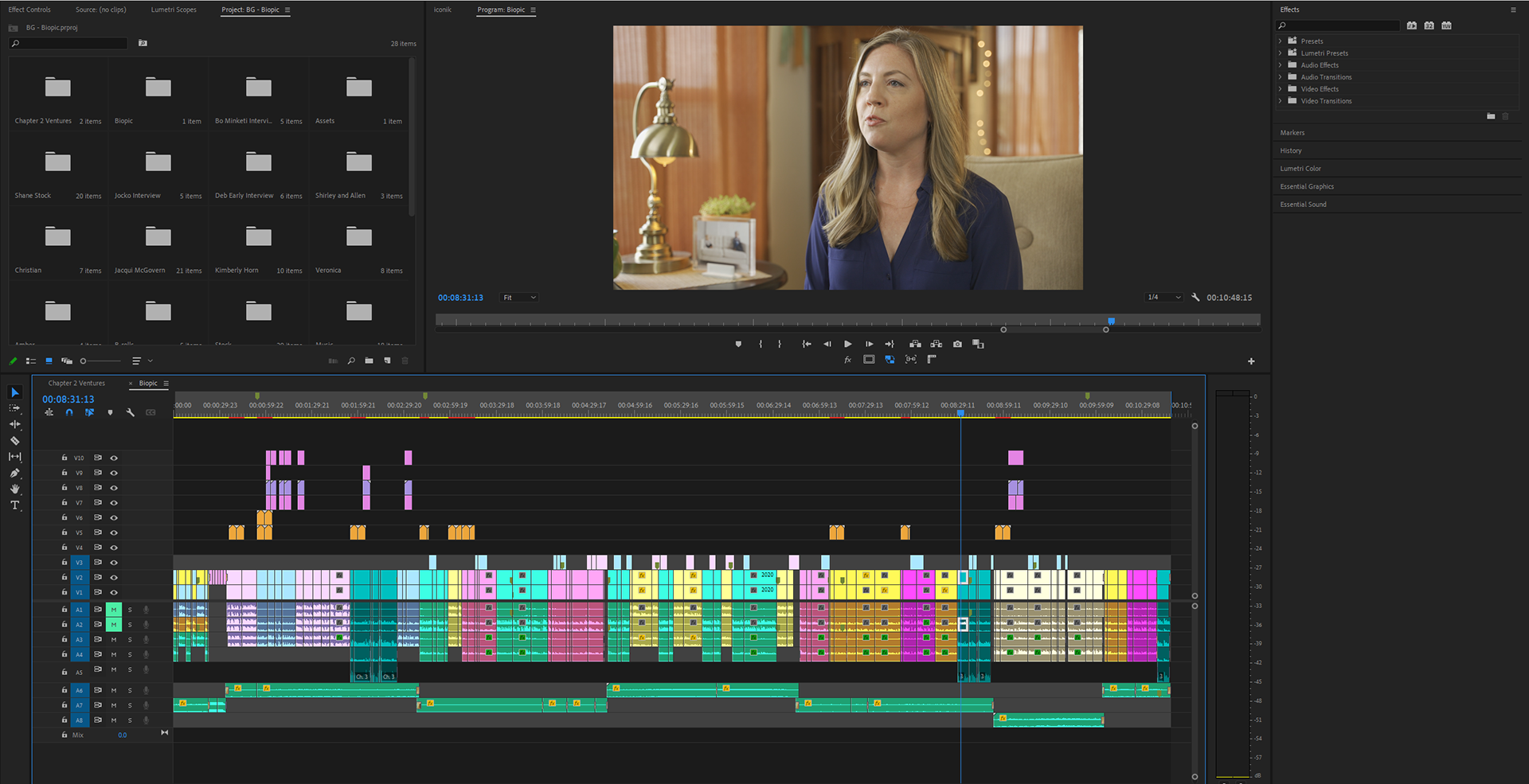Screen dimensions: 1529x784
Task: Click the Extract button
Action: coord(936,344)
